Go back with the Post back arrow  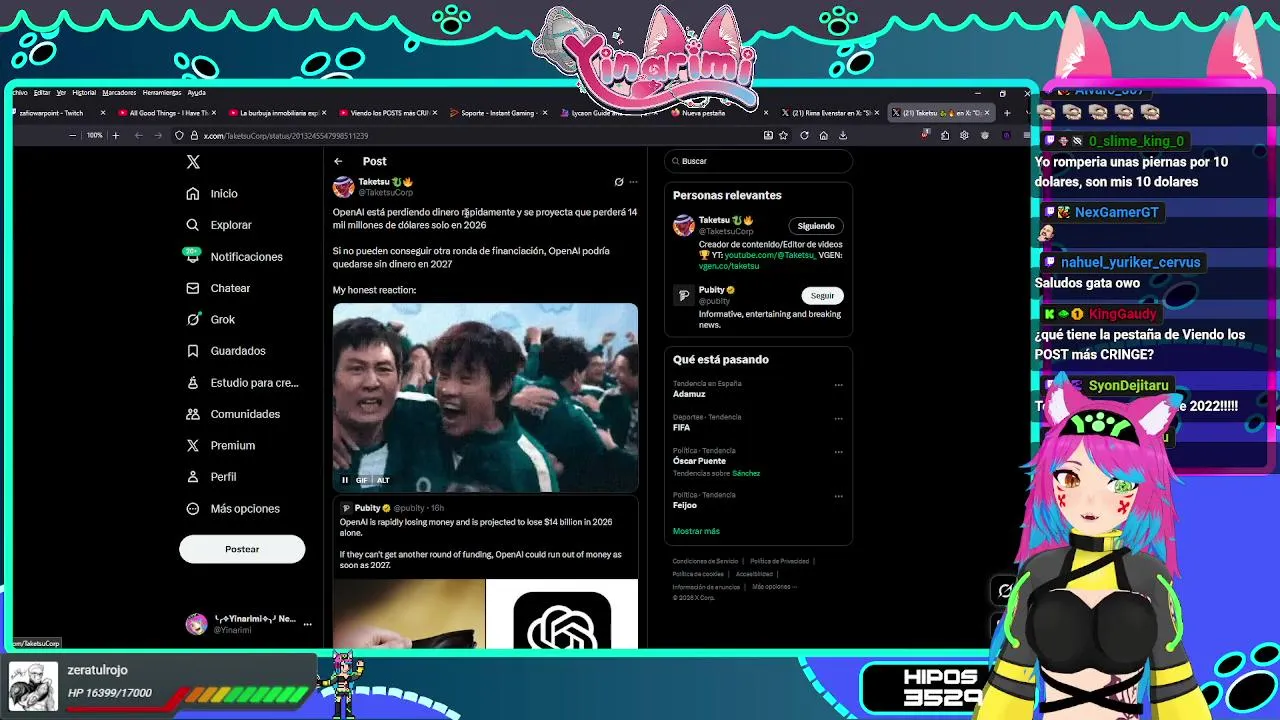tap(338, 161)
